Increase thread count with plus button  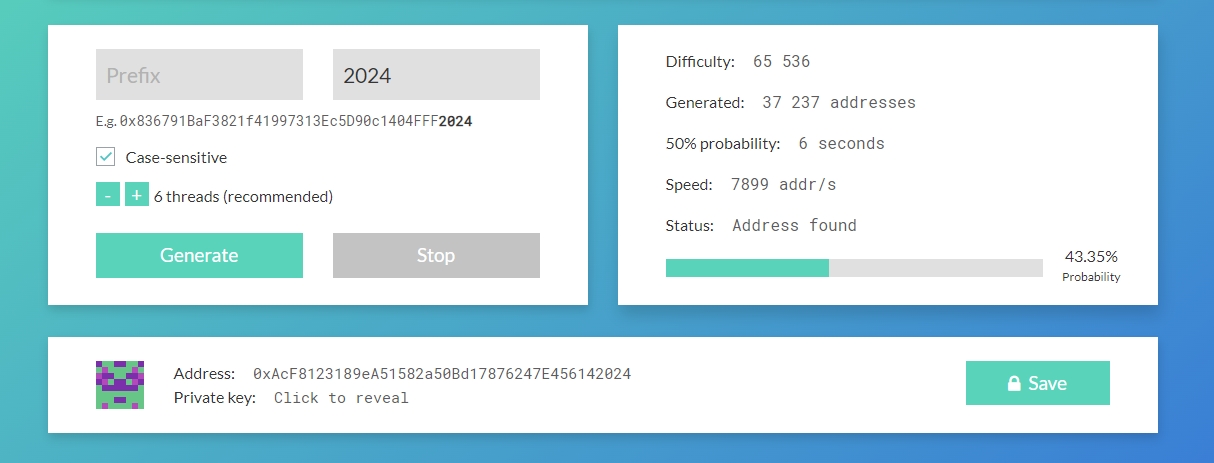136,195
